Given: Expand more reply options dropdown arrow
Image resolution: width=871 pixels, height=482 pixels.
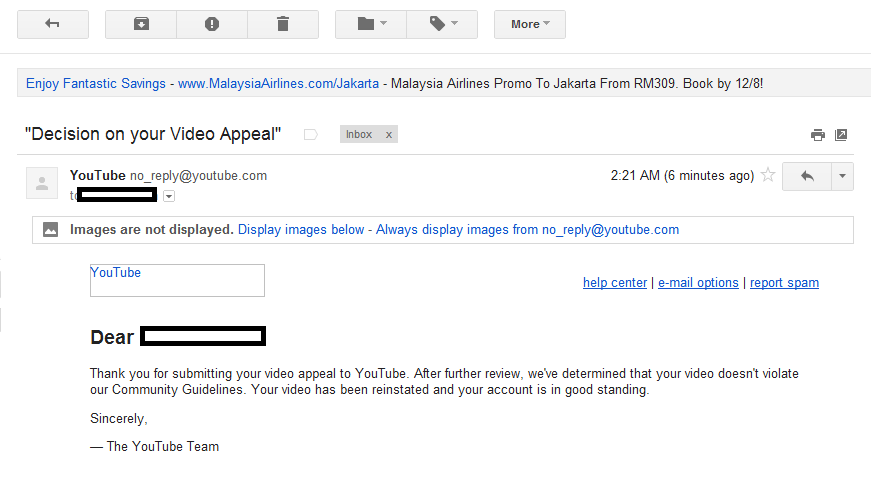Looking at the screenshot, I should [842, 176].
